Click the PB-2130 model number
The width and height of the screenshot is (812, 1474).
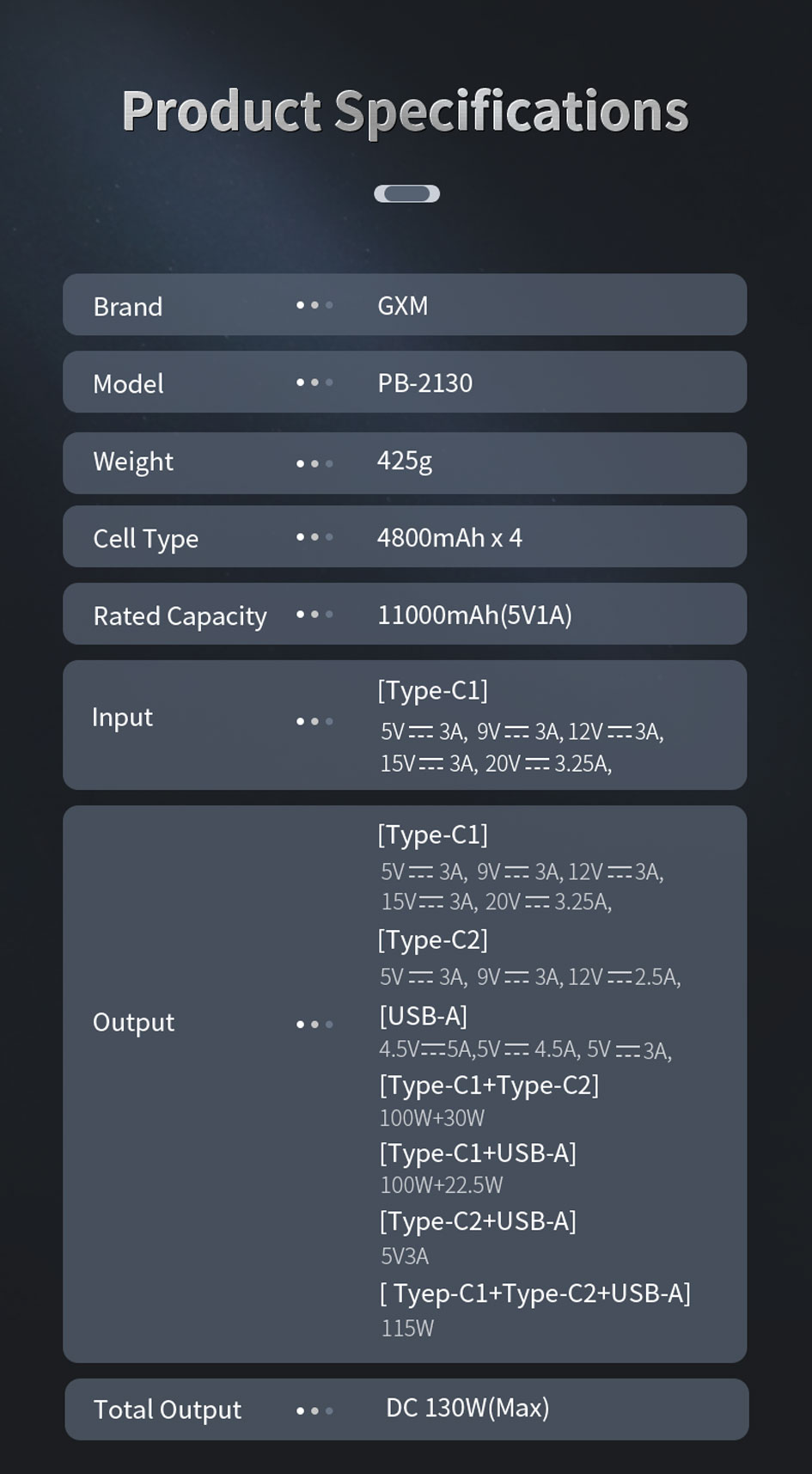pyautogui.click(x=424, y=383)
